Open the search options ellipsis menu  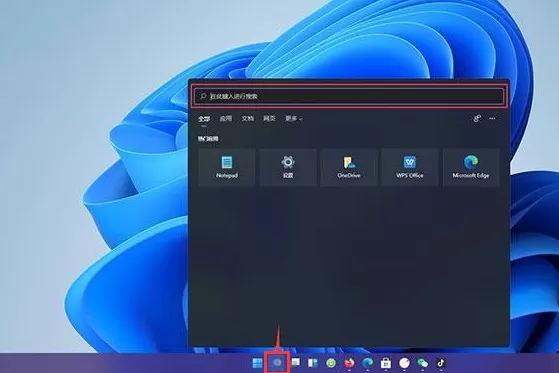pyautogui.click(x=492, y=118)
